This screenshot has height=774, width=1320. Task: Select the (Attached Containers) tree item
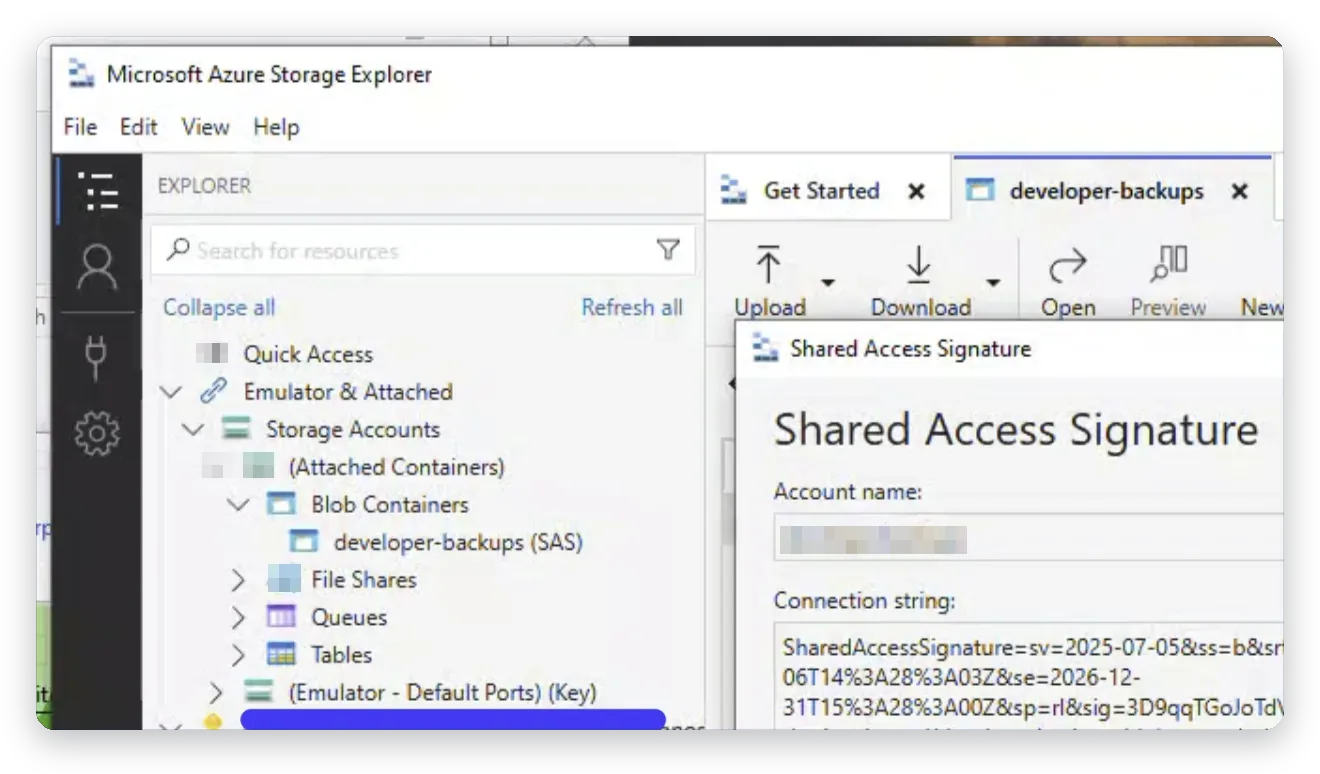(396, 467)
